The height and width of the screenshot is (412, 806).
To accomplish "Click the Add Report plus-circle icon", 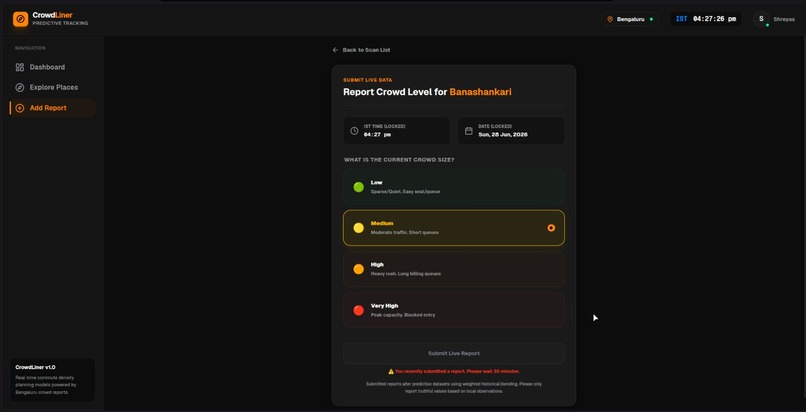I will tap(20, 108).
